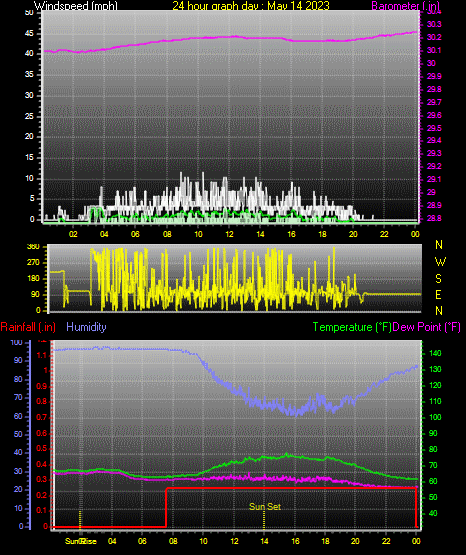This screenshot has height=555, width=466.
Task: Click the 'Barometer (.in)' axis title
Action: click(x=405, y=5)
